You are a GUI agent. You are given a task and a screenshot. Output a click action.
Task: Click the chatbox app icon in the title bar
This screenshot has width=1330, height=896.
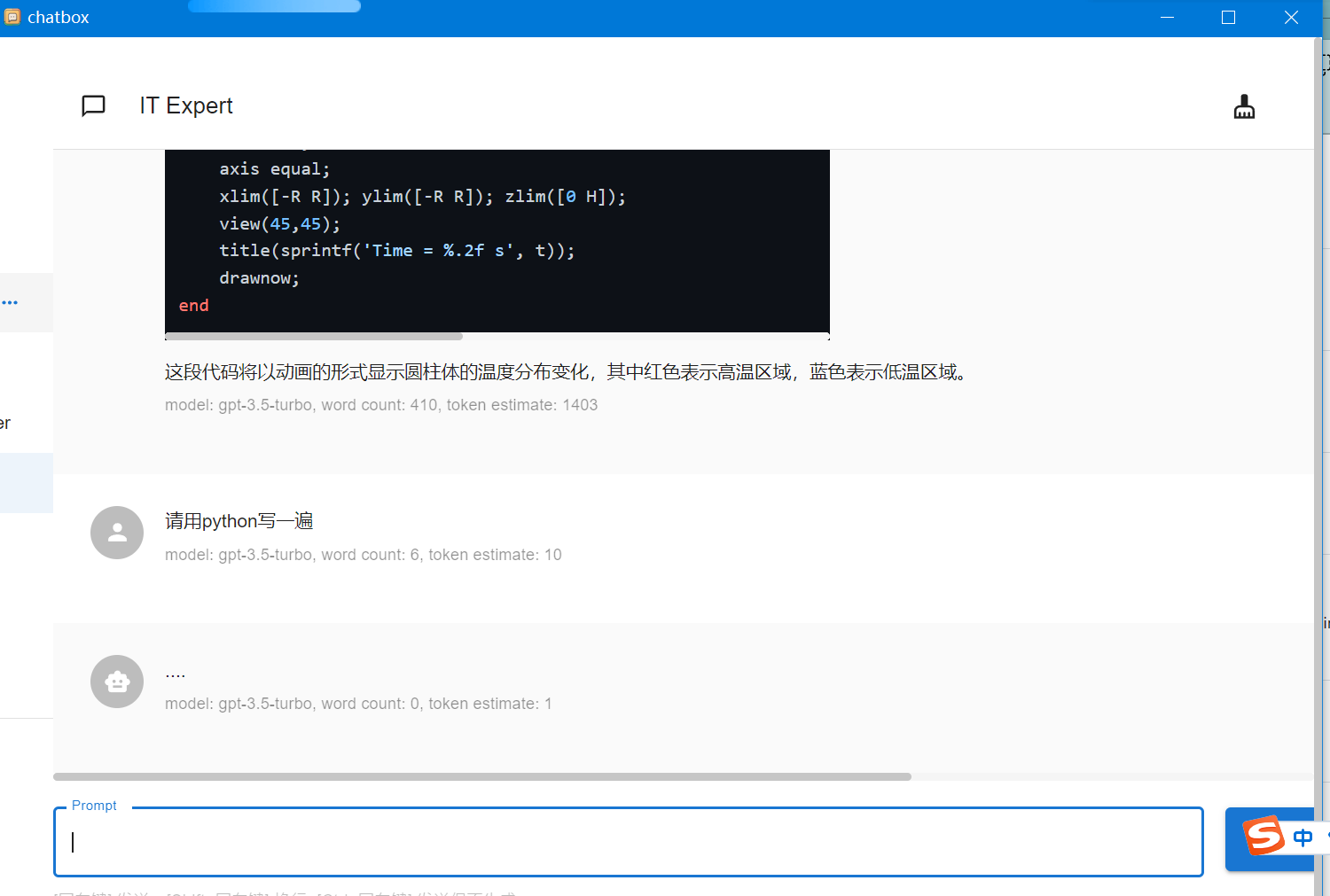tap(12, 17)
